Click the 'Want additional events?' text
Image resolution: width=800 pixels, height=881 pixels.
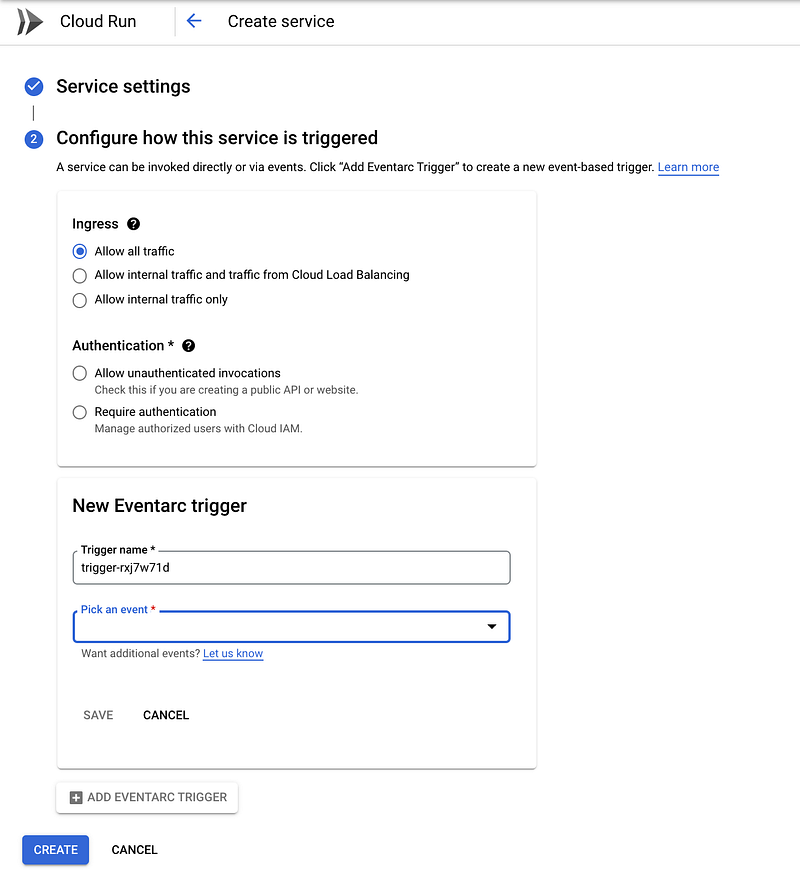point(140,653)
